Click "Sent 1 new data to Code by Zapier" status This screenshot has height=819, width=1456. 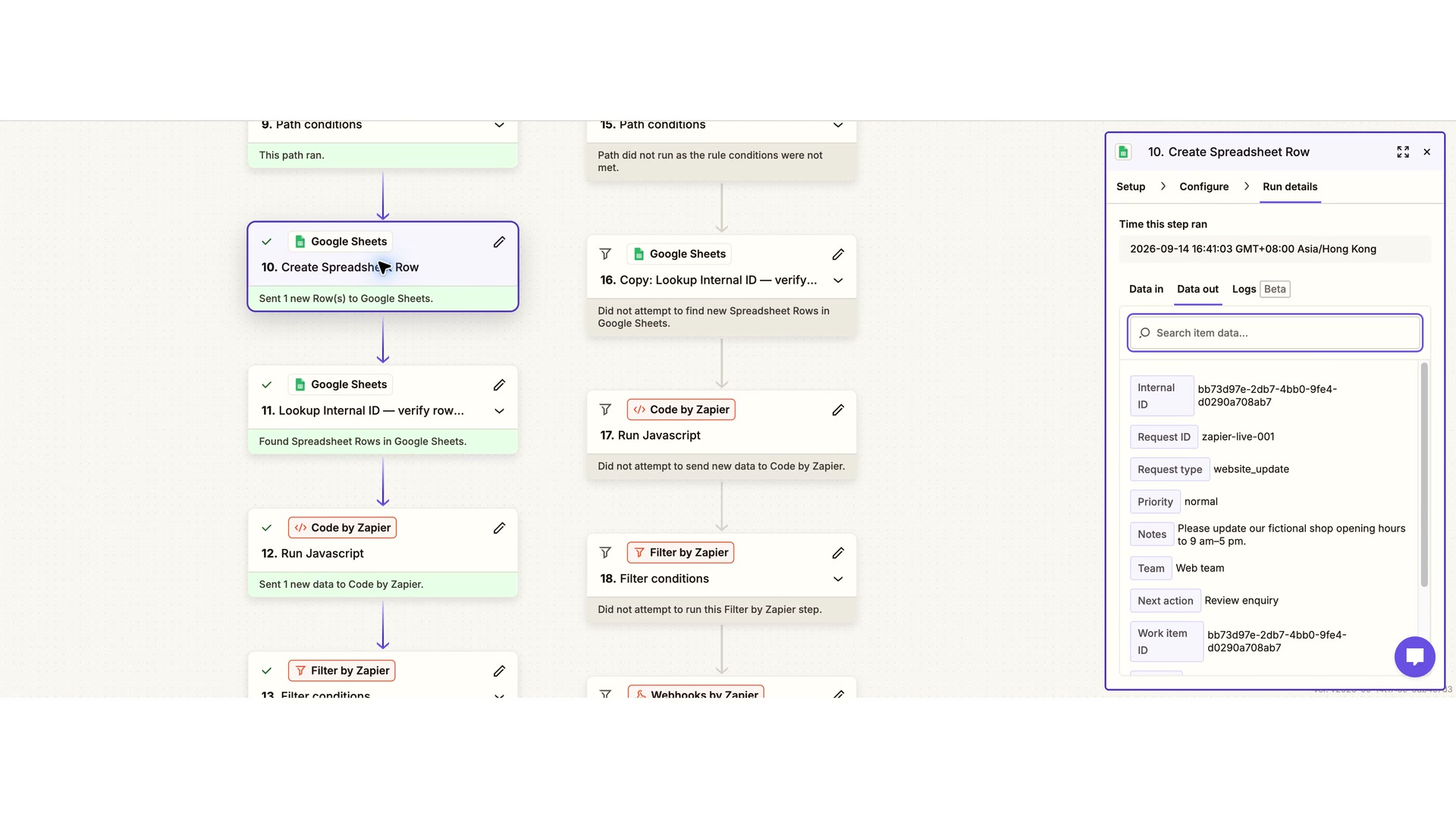341,585
